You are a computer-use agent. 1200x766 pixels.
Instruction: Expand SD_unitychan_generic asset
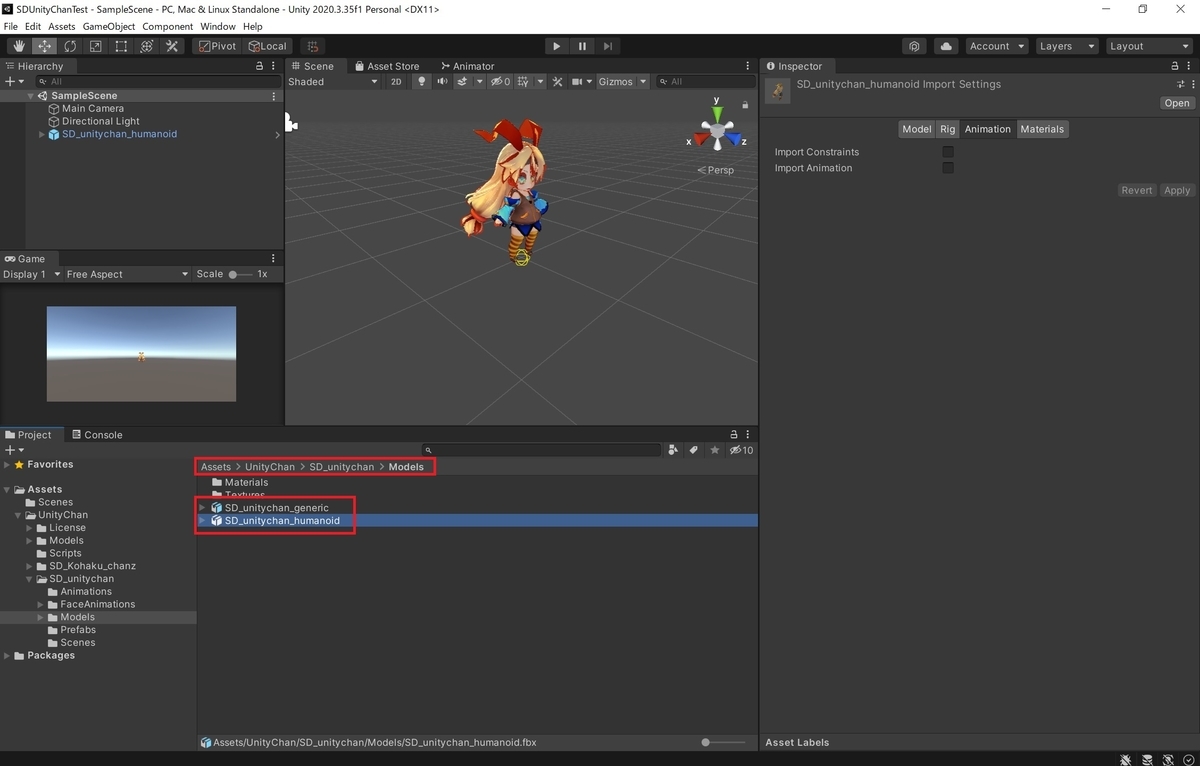coord(202,508)
